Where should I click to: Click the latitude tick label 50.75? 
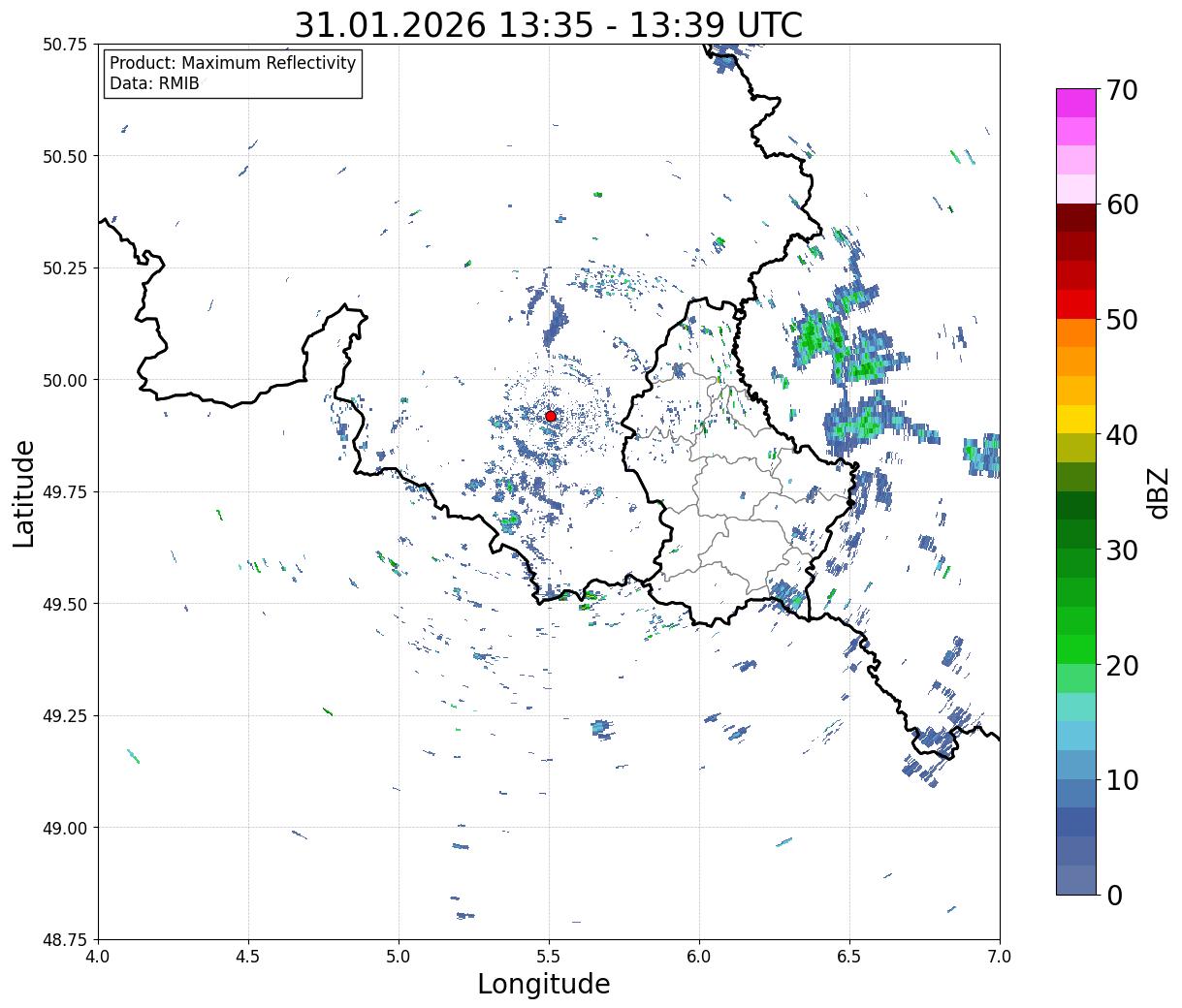(66, 45)
